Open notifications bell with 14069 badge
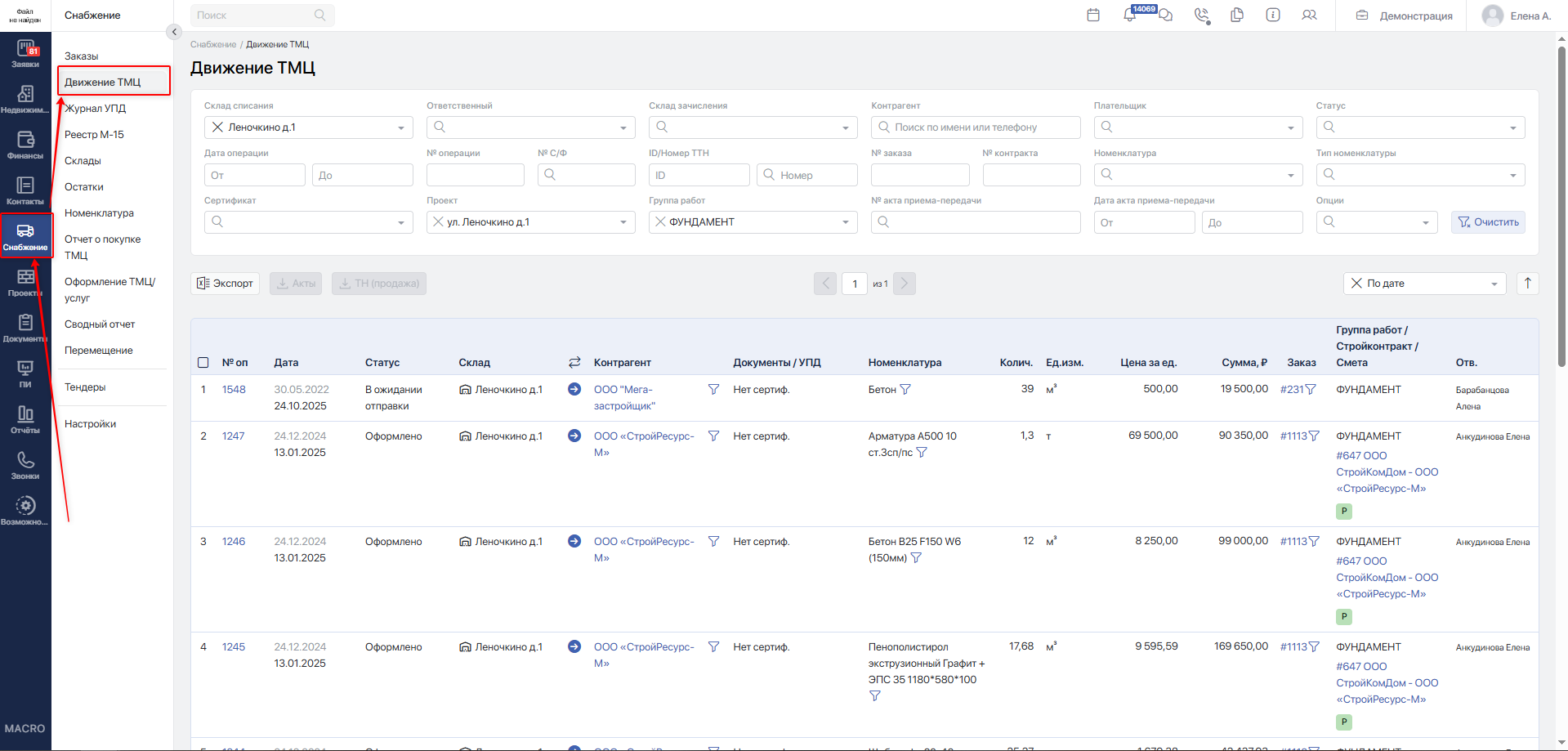This screenshot has height=751, width=1568. tap(1130, 15)
